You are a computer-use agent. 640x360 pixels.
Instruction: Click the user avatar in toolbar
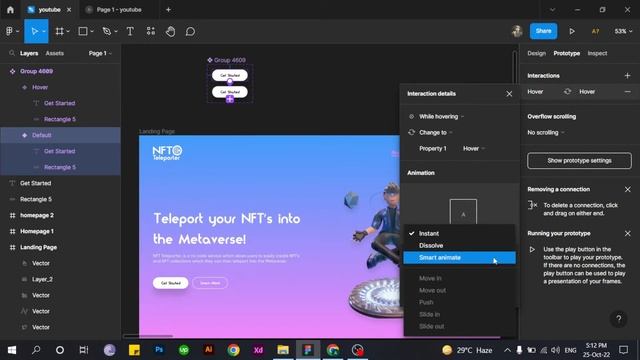(x=517, y=31)
